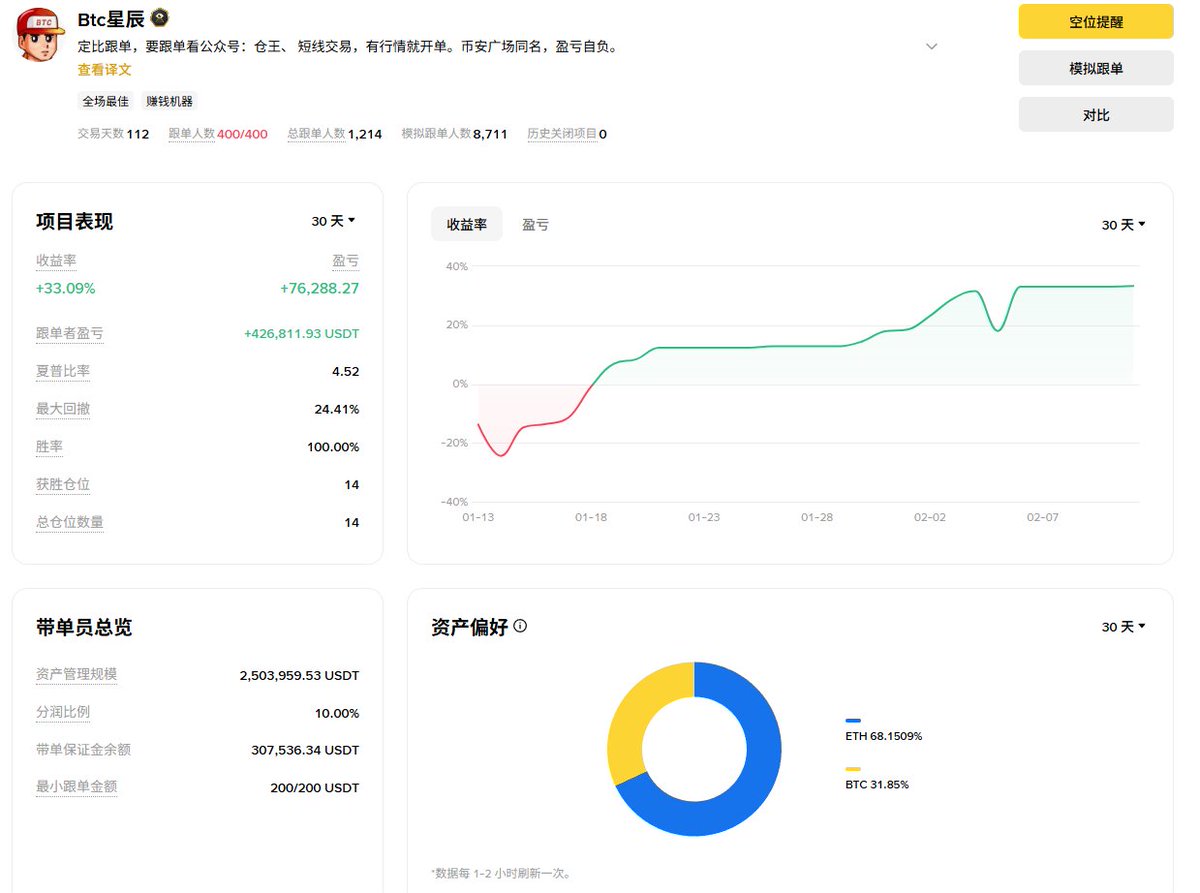1200x893 pixels.
Task: Click the 空位提醒 yellow button
Action: 1096,22
